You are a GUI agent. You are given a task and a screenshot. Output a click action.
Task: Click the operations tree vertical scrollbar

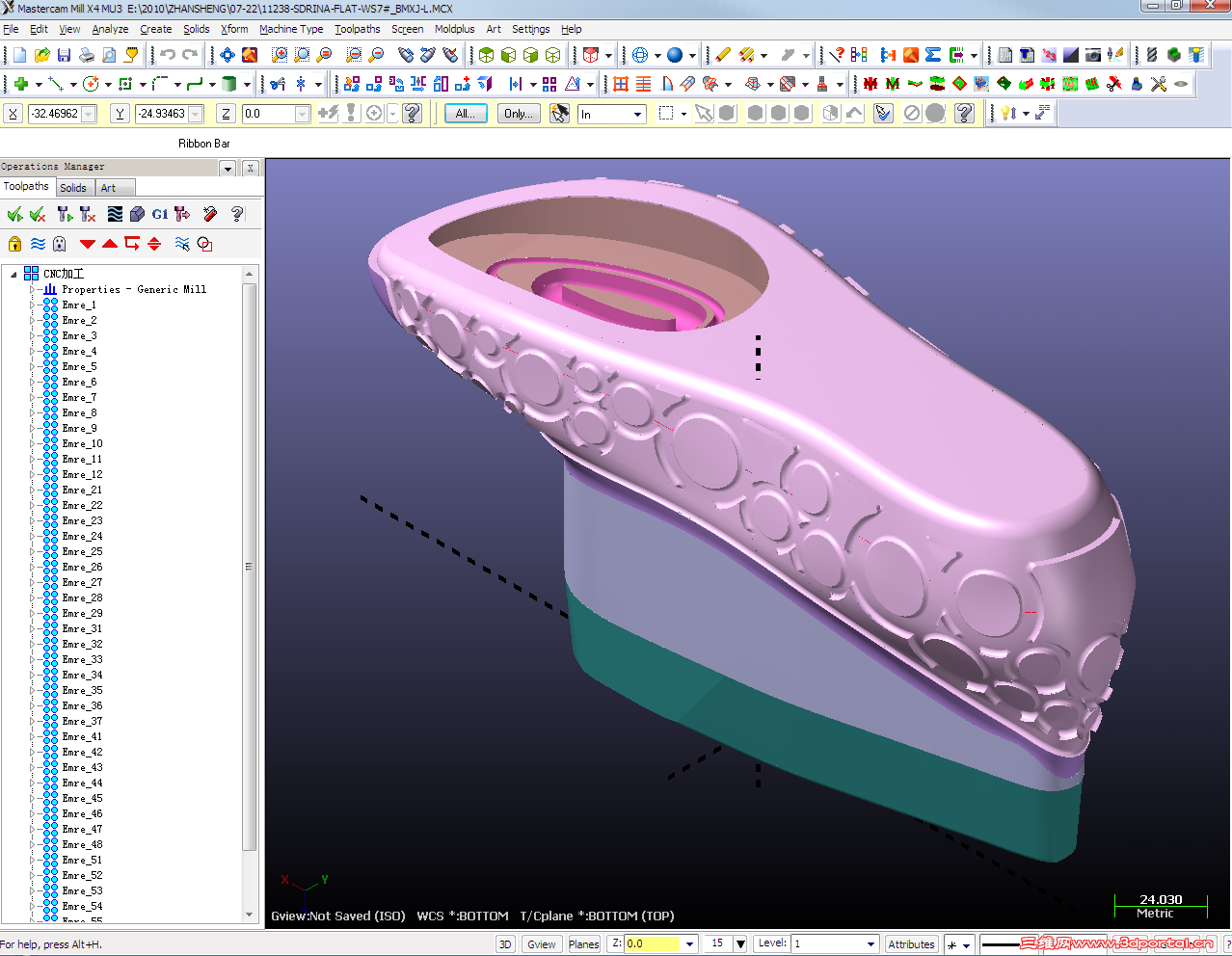pyautogui.click(x=250, y=567)
